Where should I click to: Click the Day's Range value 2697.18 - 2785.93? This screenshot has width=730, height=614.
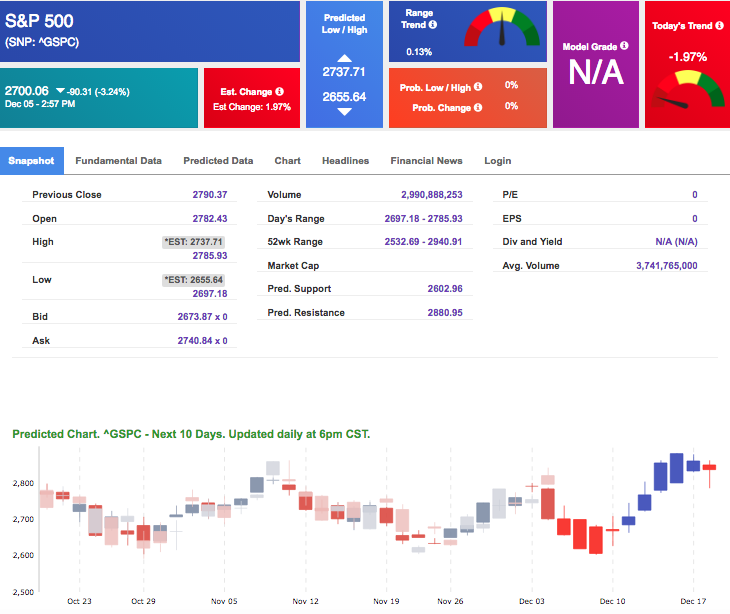click(424, 218)
